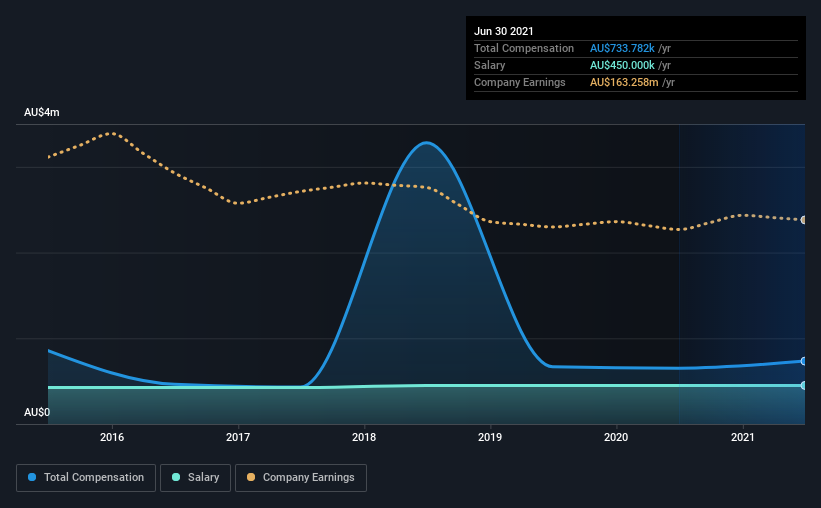This screenshot has width=821, height=508.
Task: Click the Salary row label in tooltip
Action: pos(490,65)
